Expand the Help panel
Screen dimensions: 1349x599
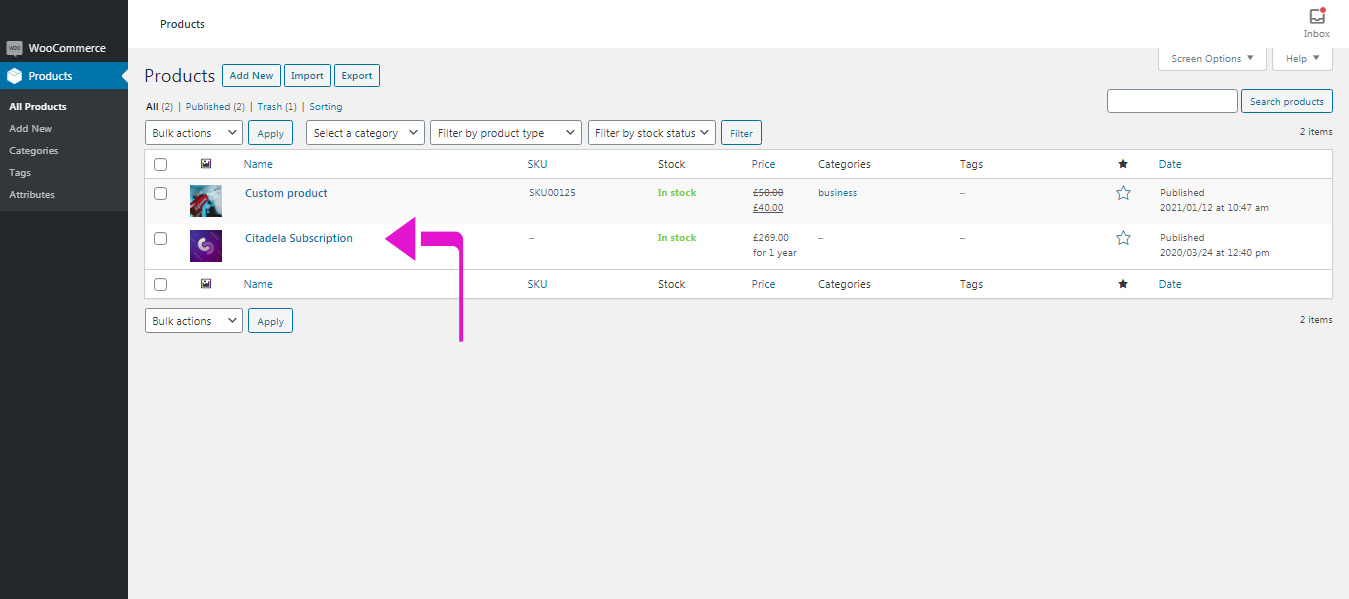(1302, 59)
